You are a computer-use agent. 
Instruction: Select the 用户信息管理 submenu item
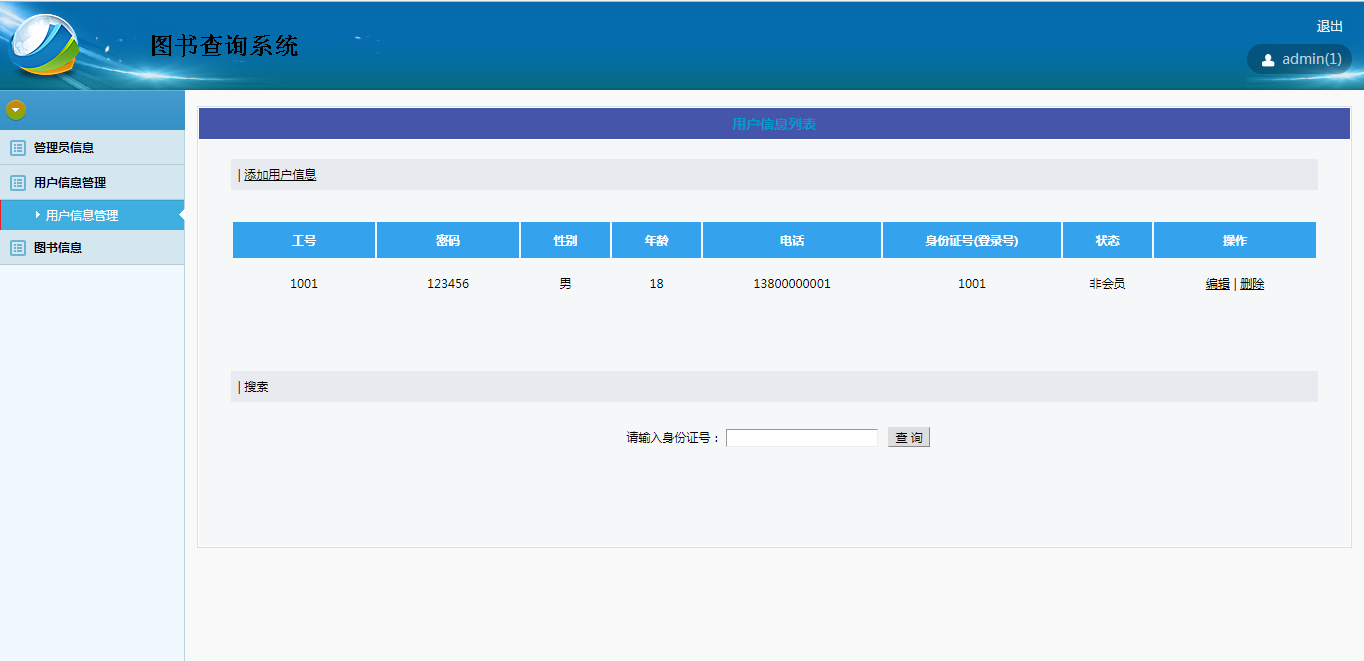click(x=92, y=215)
